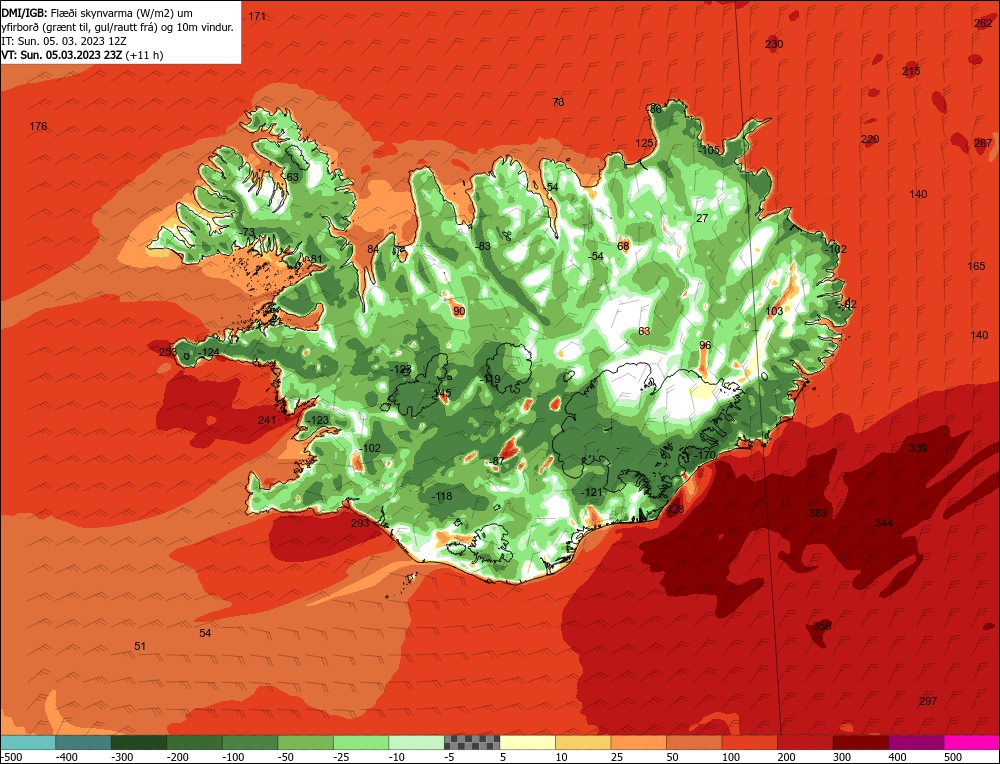Image resolution: width=1000 pixels, height=764 pixels.
Task: Select the map value 78
Action: tap(558, 102)
